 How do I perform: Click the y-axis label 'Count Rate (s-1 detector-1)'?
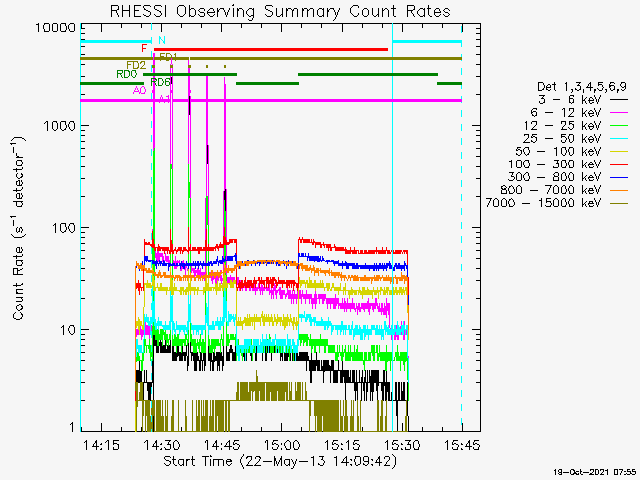pyautogui.click(x=18, y=227)
